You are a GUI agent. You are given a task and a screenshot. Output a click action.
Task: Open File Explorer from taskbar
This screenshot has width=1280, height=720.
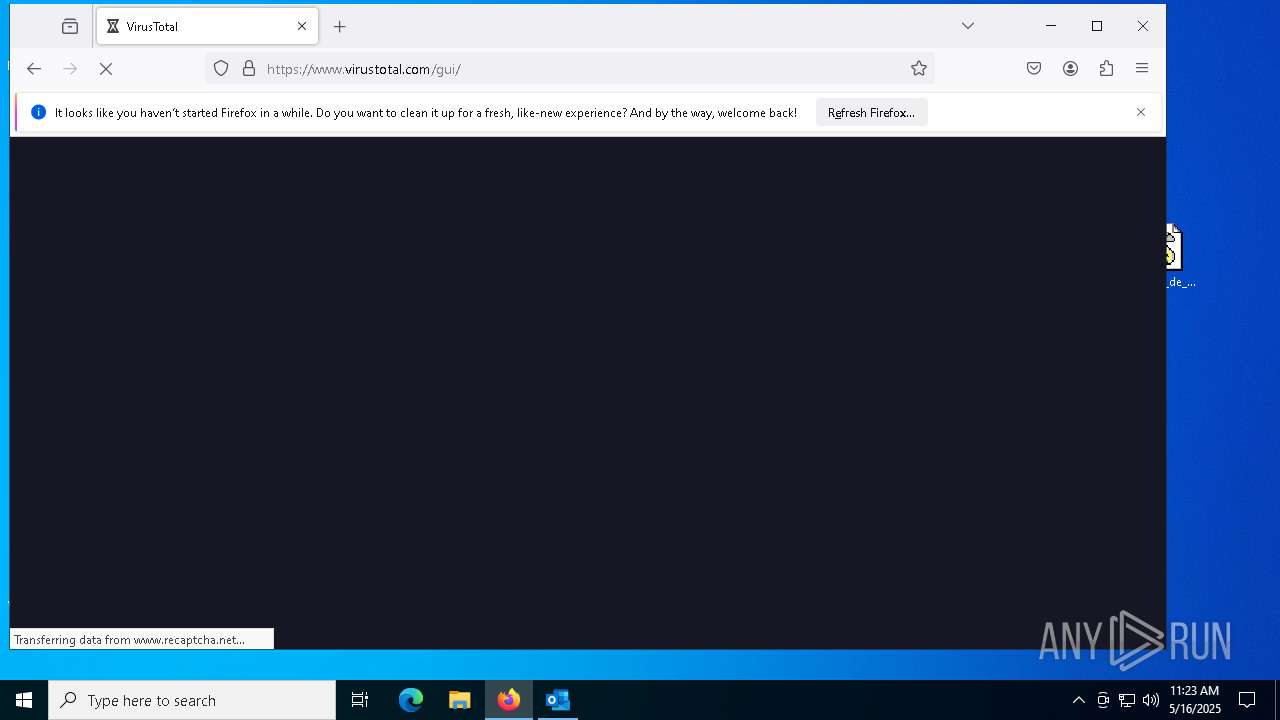pyautogui.click(x=460, y=700)
